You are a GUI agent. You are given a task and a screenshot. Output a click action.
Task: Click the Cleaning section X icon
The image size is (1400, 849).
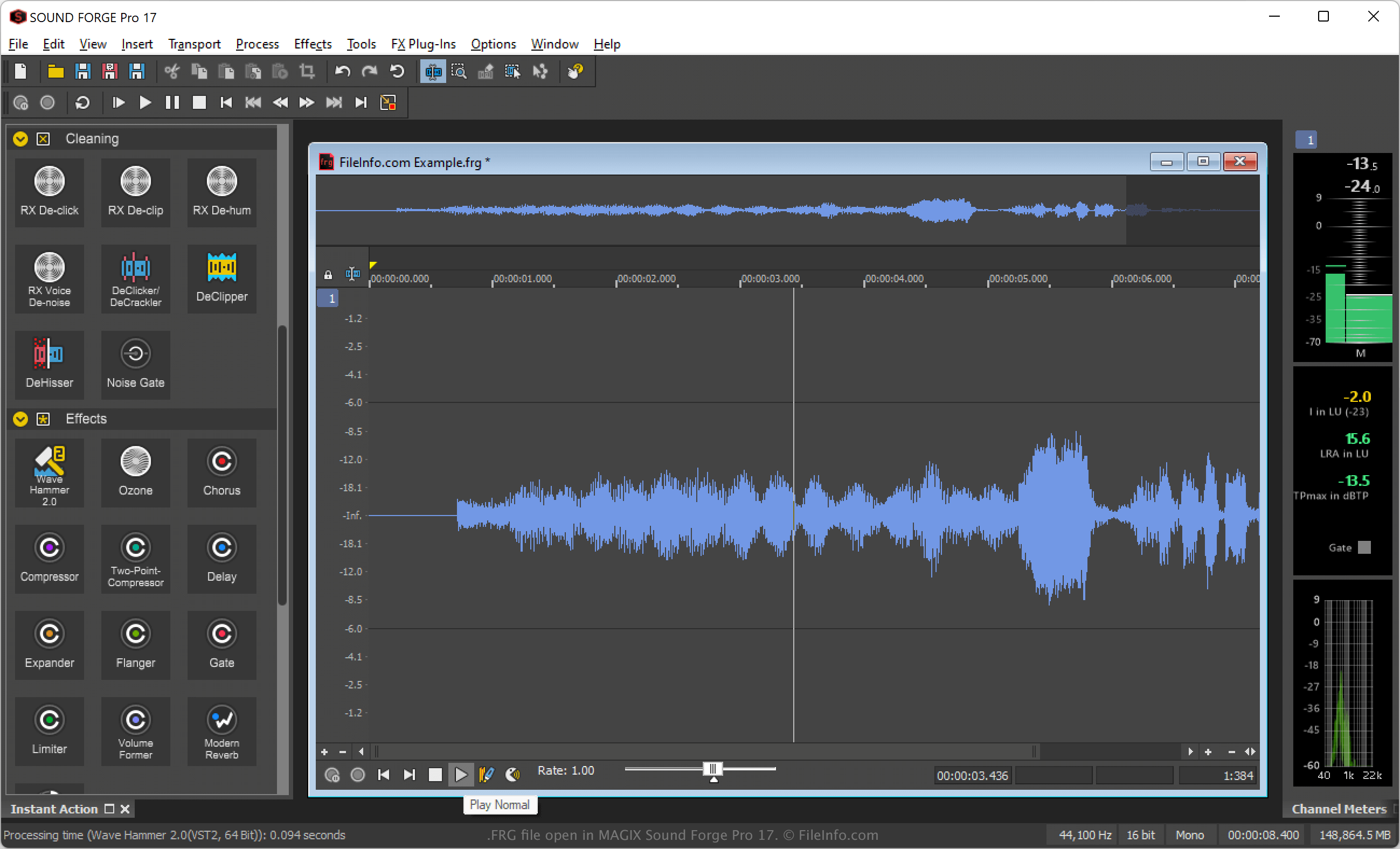(43, 139)
